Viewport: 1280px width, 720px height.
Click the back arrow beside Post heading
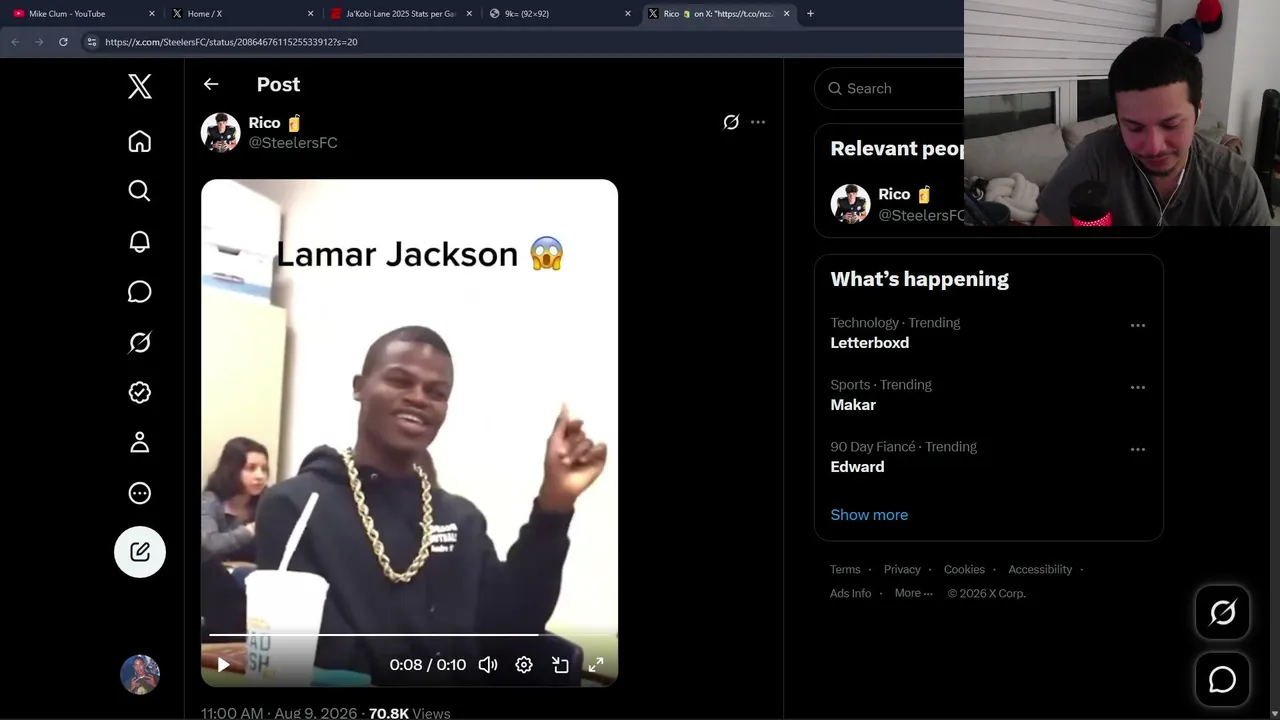pos(211,85)
